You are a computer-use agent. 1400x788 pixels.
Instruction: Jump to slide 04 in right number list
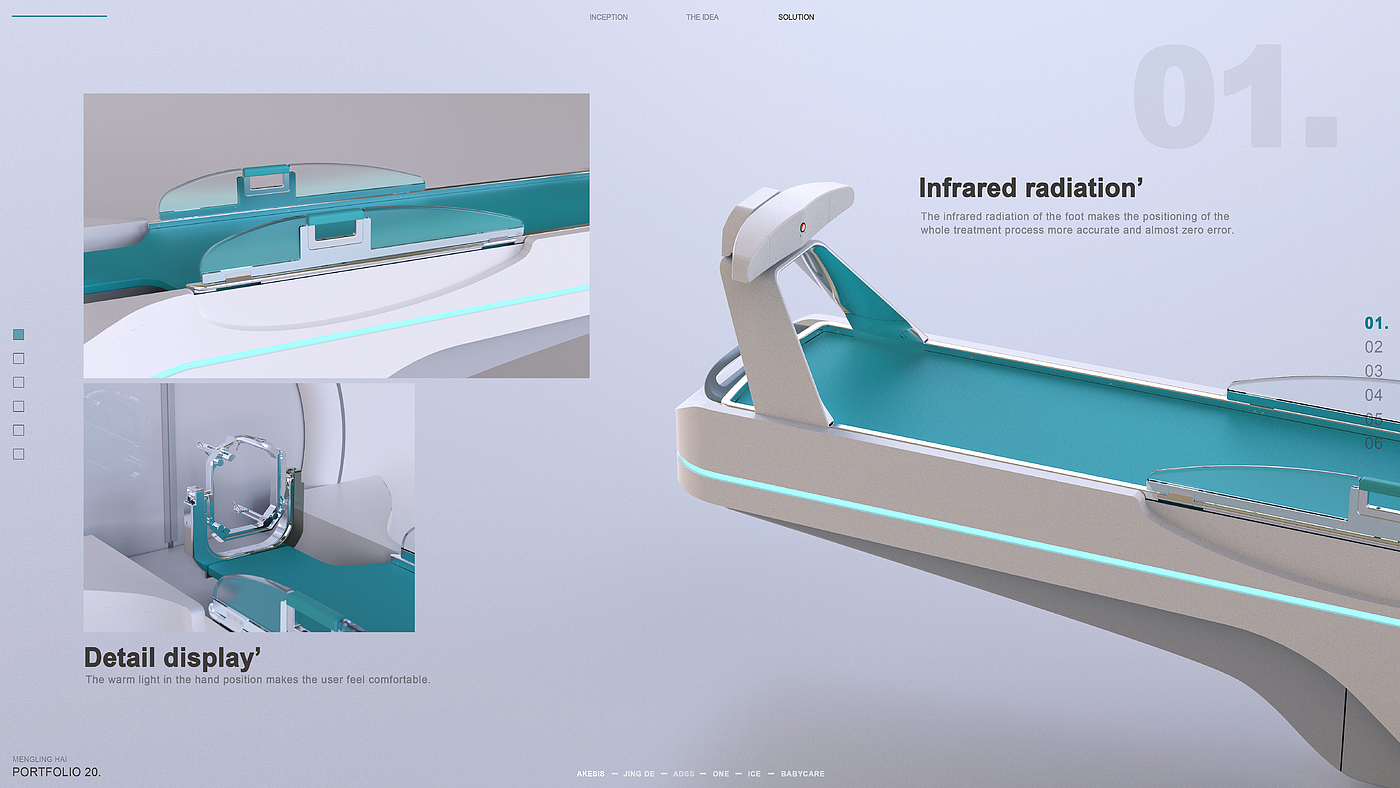pyautogui.click(x=1374, y=395)
